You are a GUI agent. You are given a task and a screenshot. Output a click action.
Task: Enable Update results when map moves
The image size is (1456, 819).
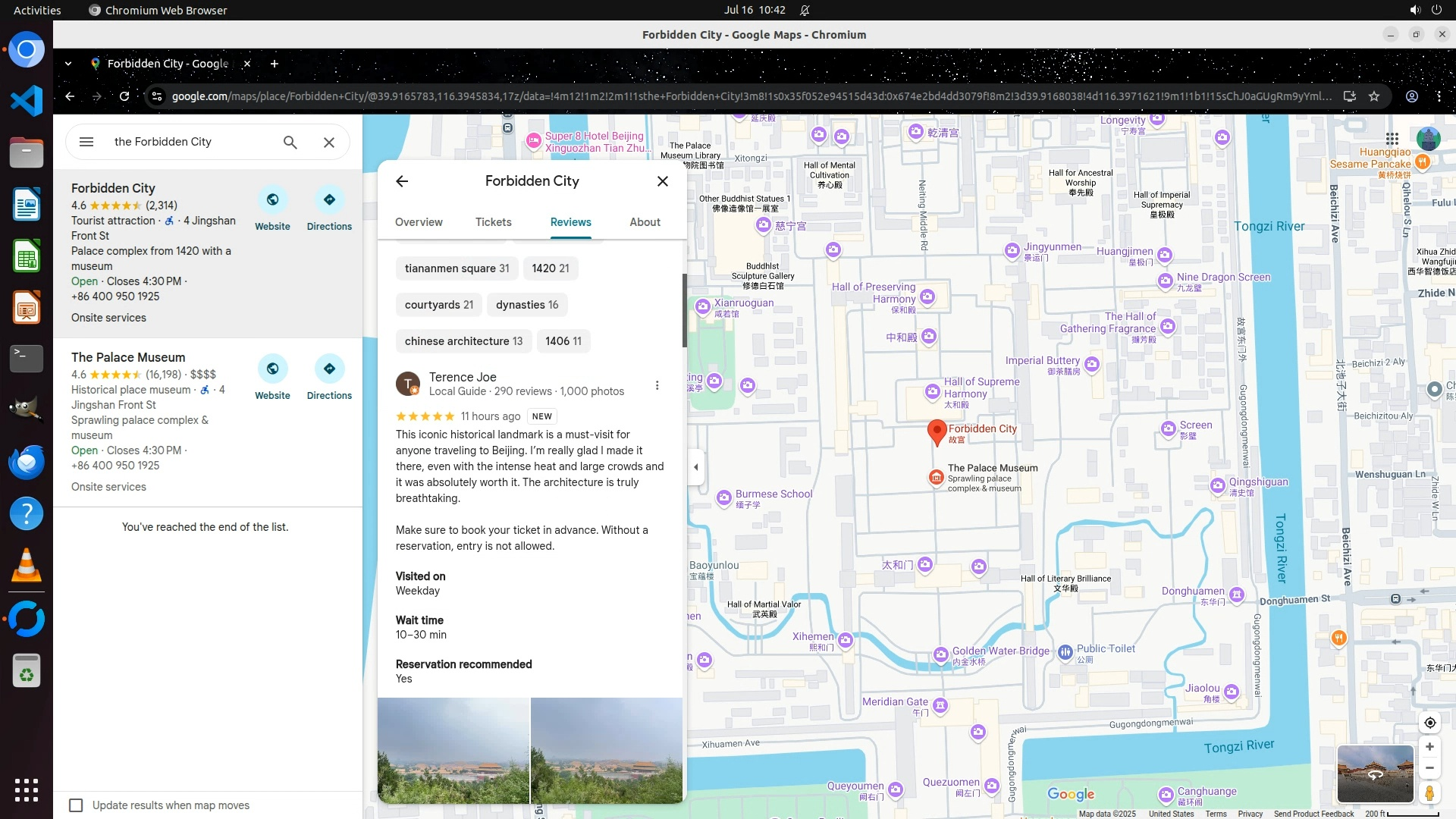point(76,805)
